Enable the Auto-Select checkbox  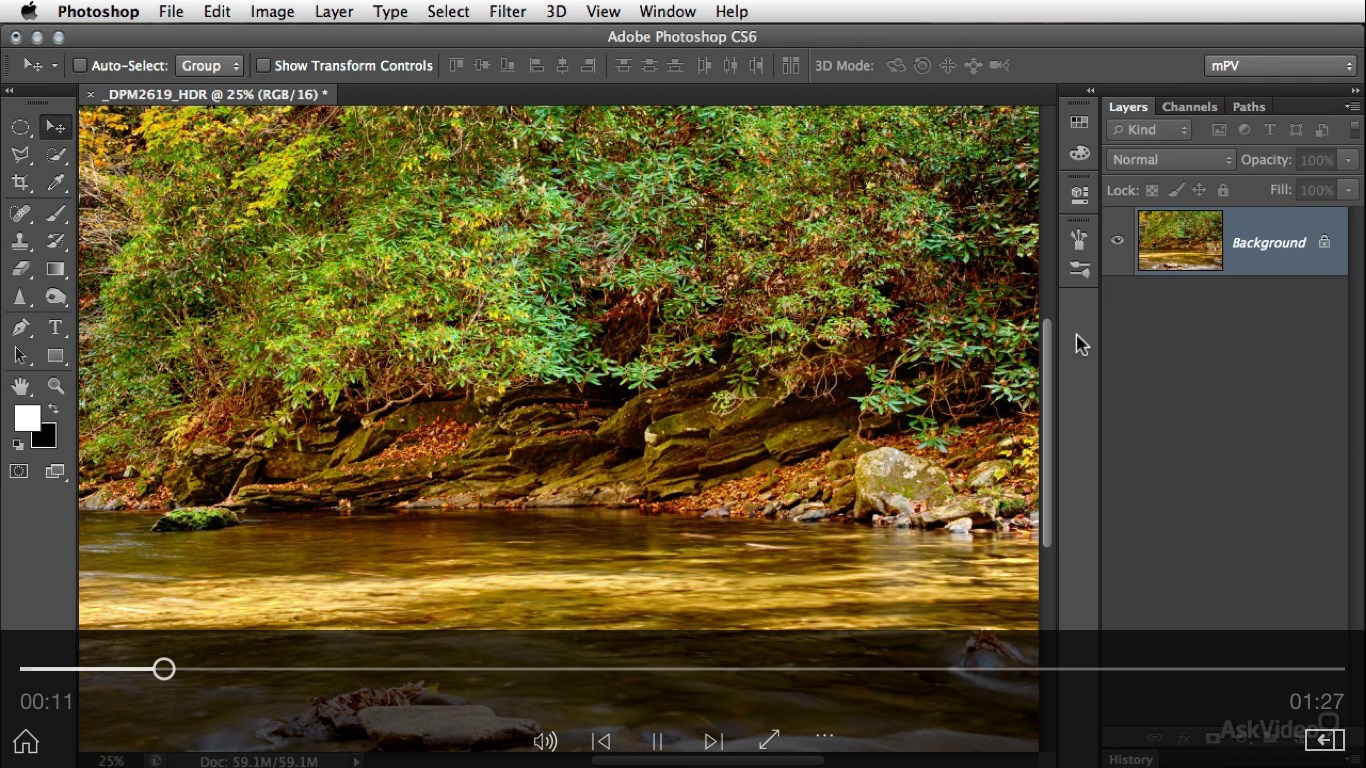point(80,66)
